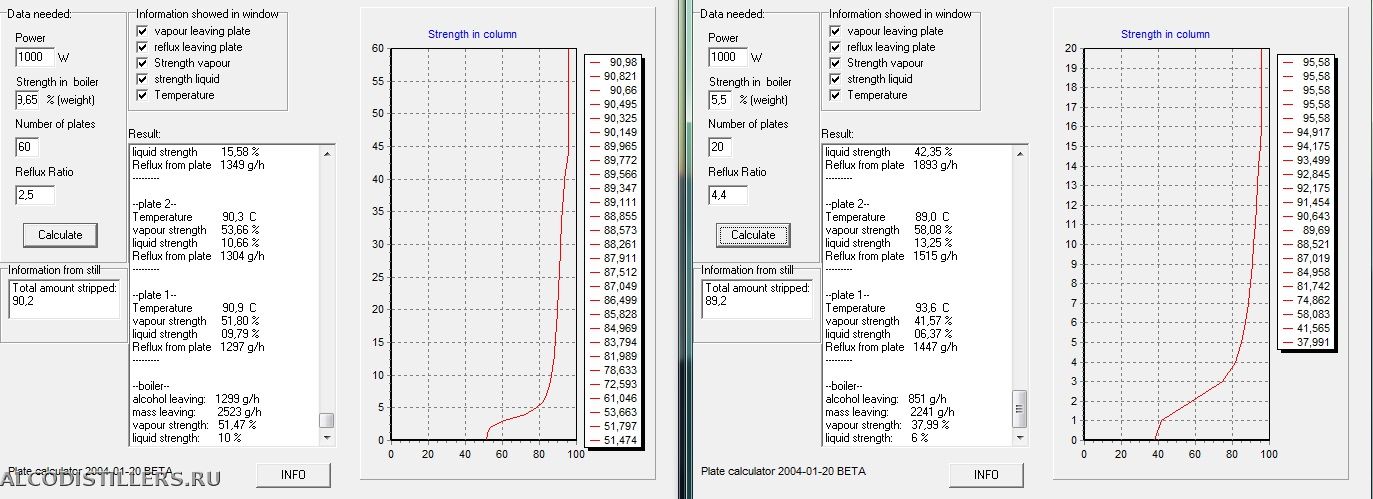The image size is (1373, 499).
Task: Click 'Strength in column' title on left chart
Action: 472,34
